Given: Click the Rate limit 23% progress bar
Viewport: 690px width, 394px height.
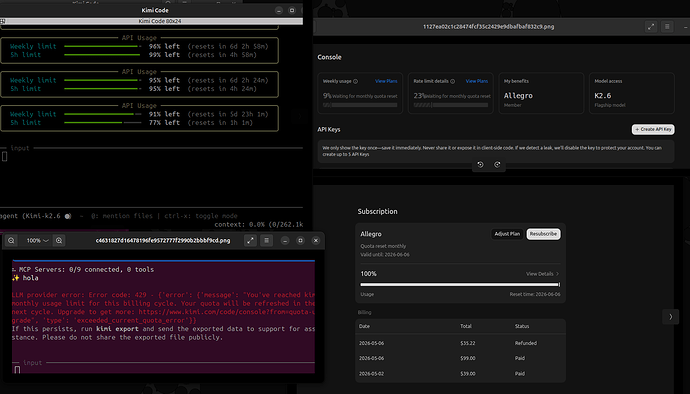Looking at the screenshot, I should 451,105.
